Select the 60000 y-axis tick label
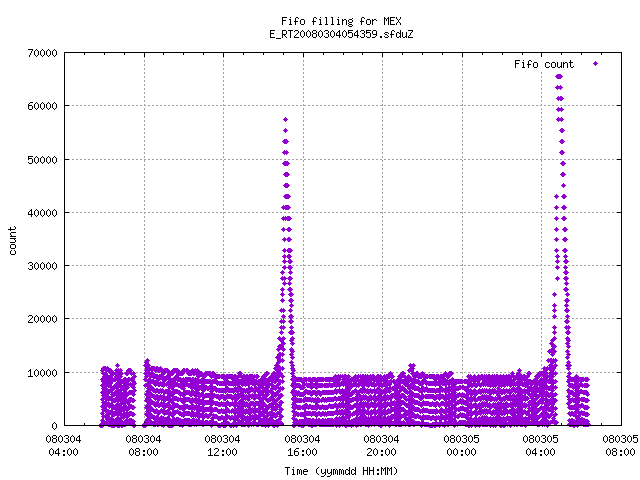 tap(42, 106)
